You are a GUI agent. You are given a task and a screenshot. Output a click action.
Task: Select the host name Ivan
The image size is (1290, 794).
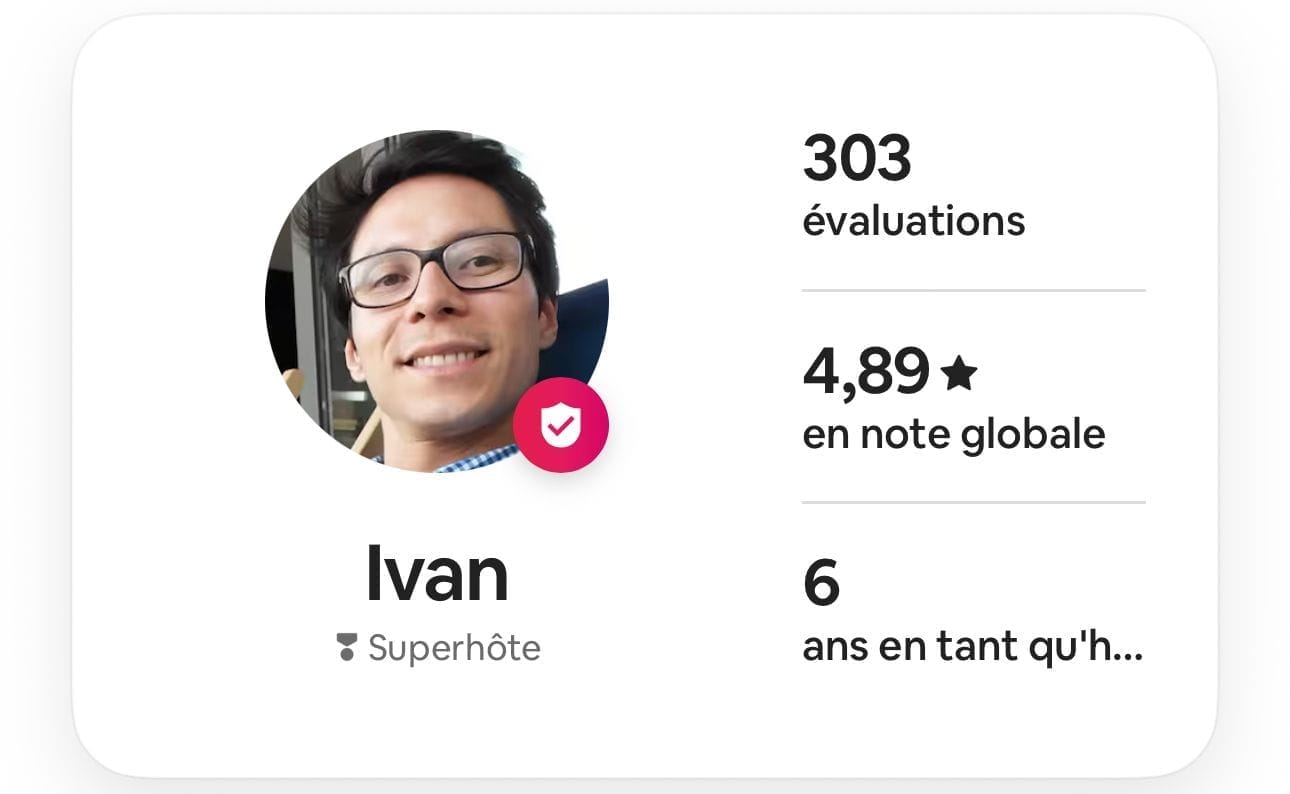click(437, 574)
